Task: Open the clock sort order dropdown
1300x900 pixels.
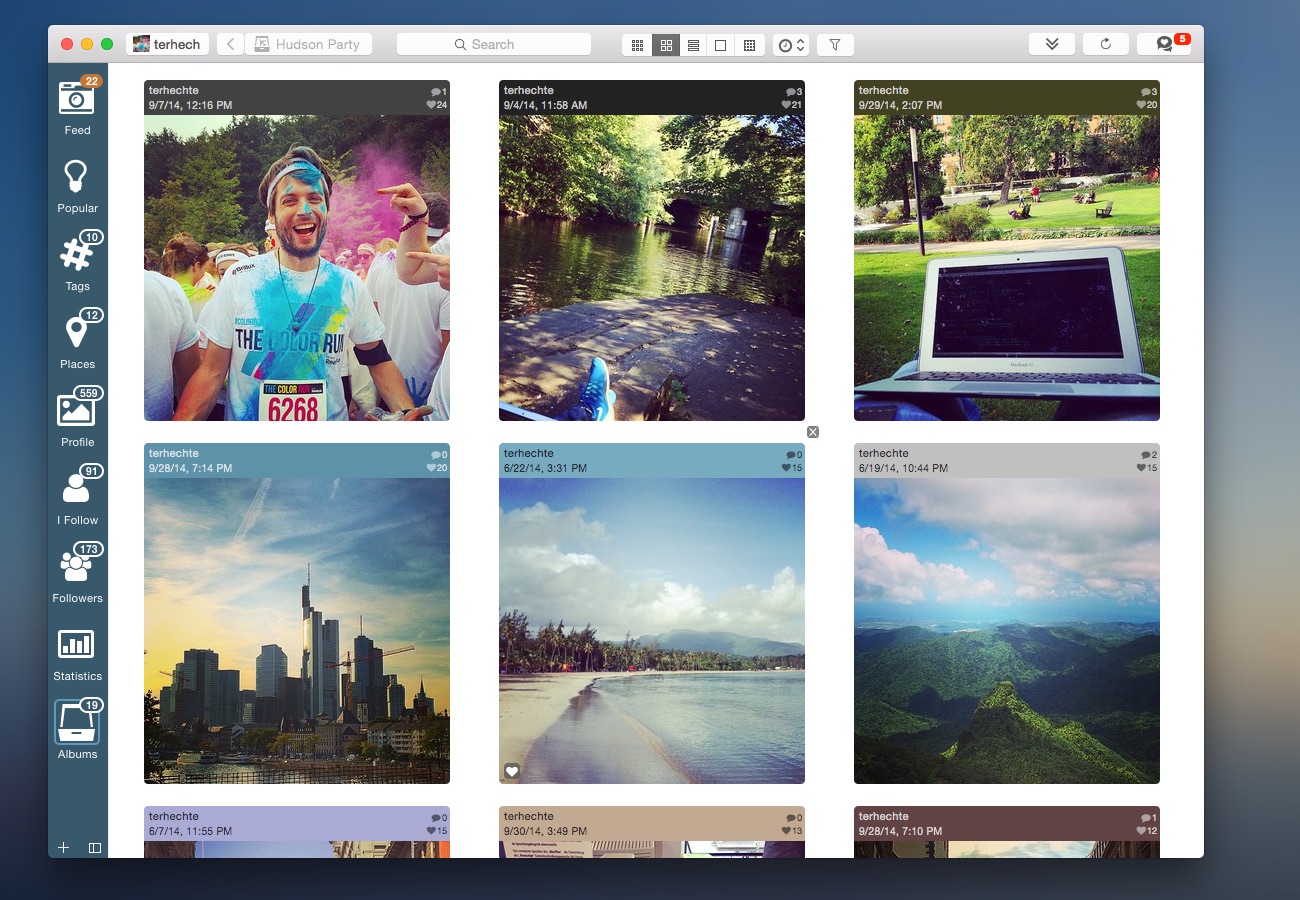Action: click(x=791, y=45)
